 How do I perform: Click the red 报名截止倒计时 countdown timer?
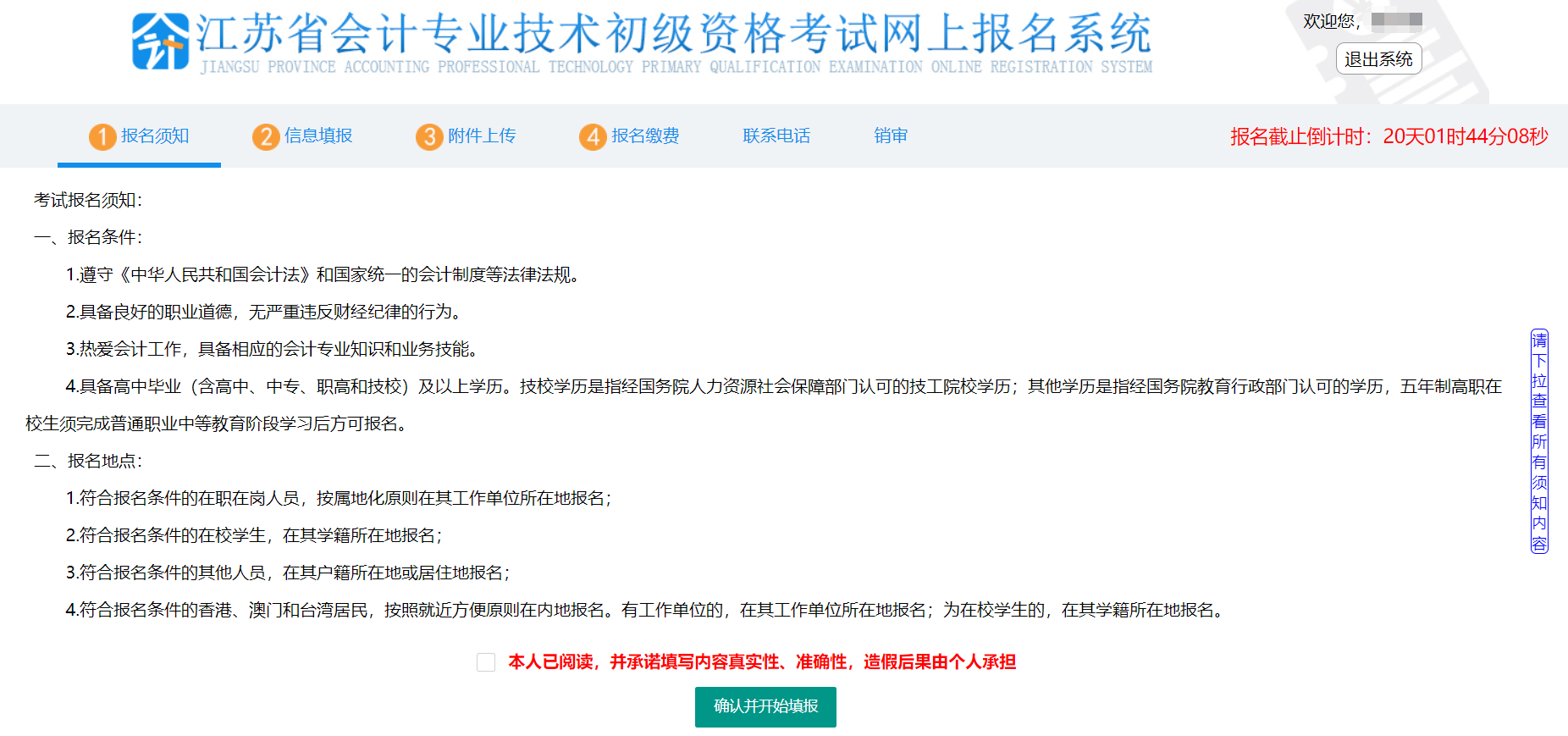1389,136
